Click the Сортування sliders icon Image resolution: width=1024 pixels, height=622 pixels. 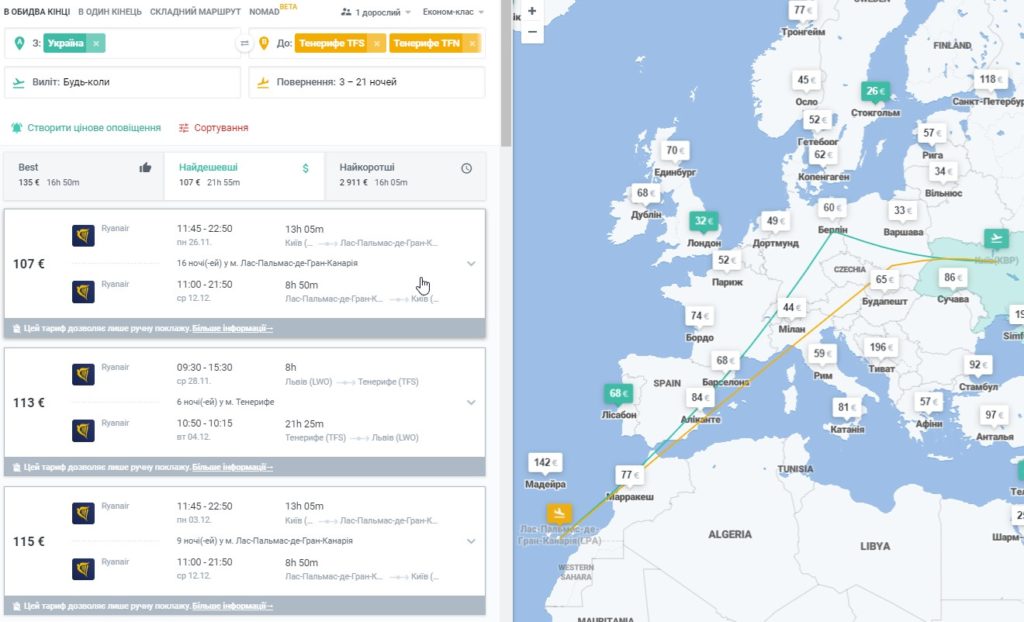184,128
